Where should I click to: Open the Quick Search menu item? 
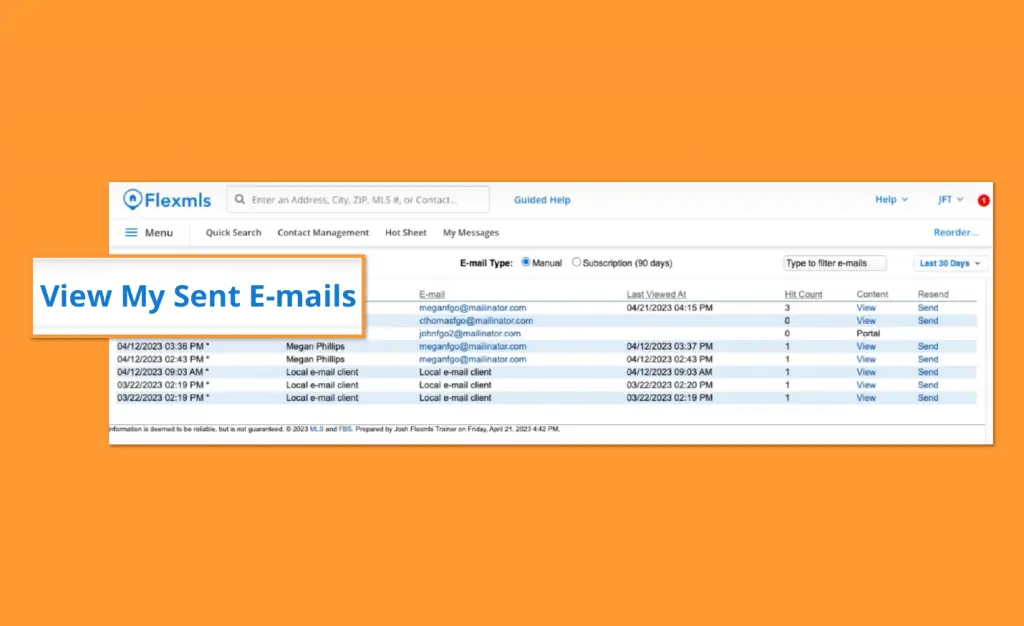coord(233,233)
